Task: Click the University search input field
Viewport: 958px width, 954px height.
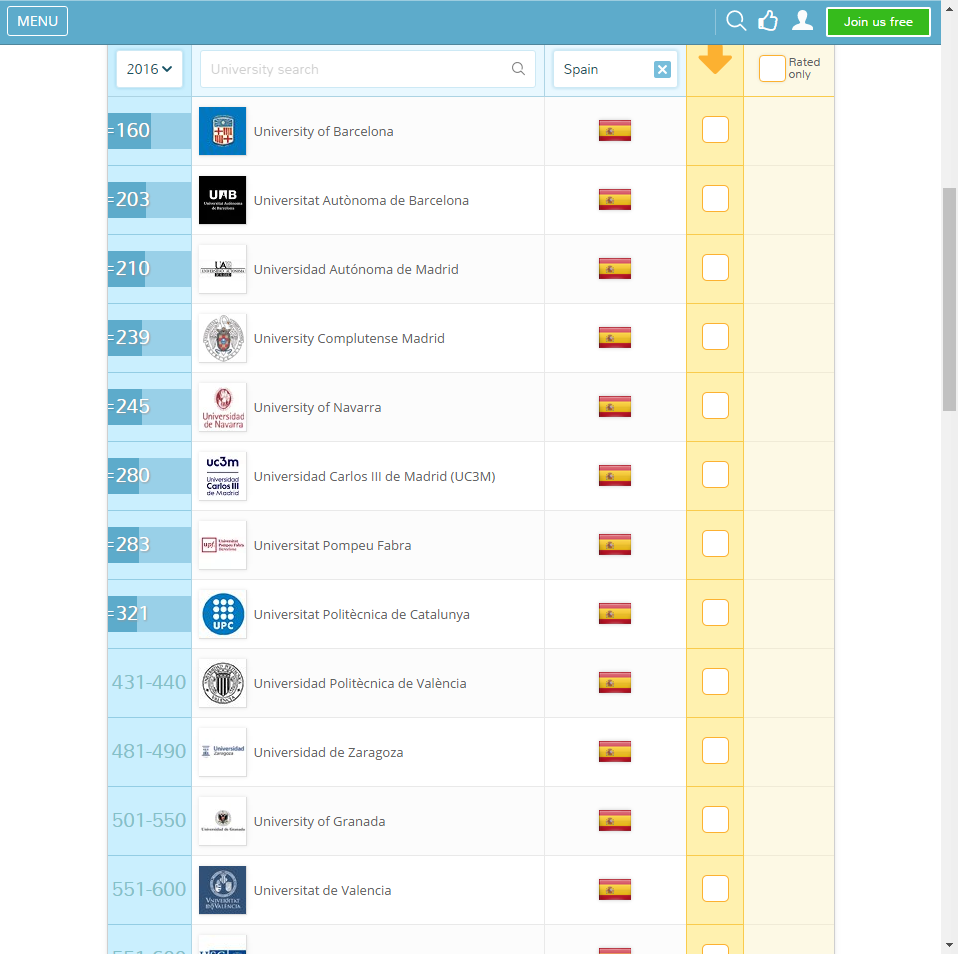Action: tap(368, 69)
